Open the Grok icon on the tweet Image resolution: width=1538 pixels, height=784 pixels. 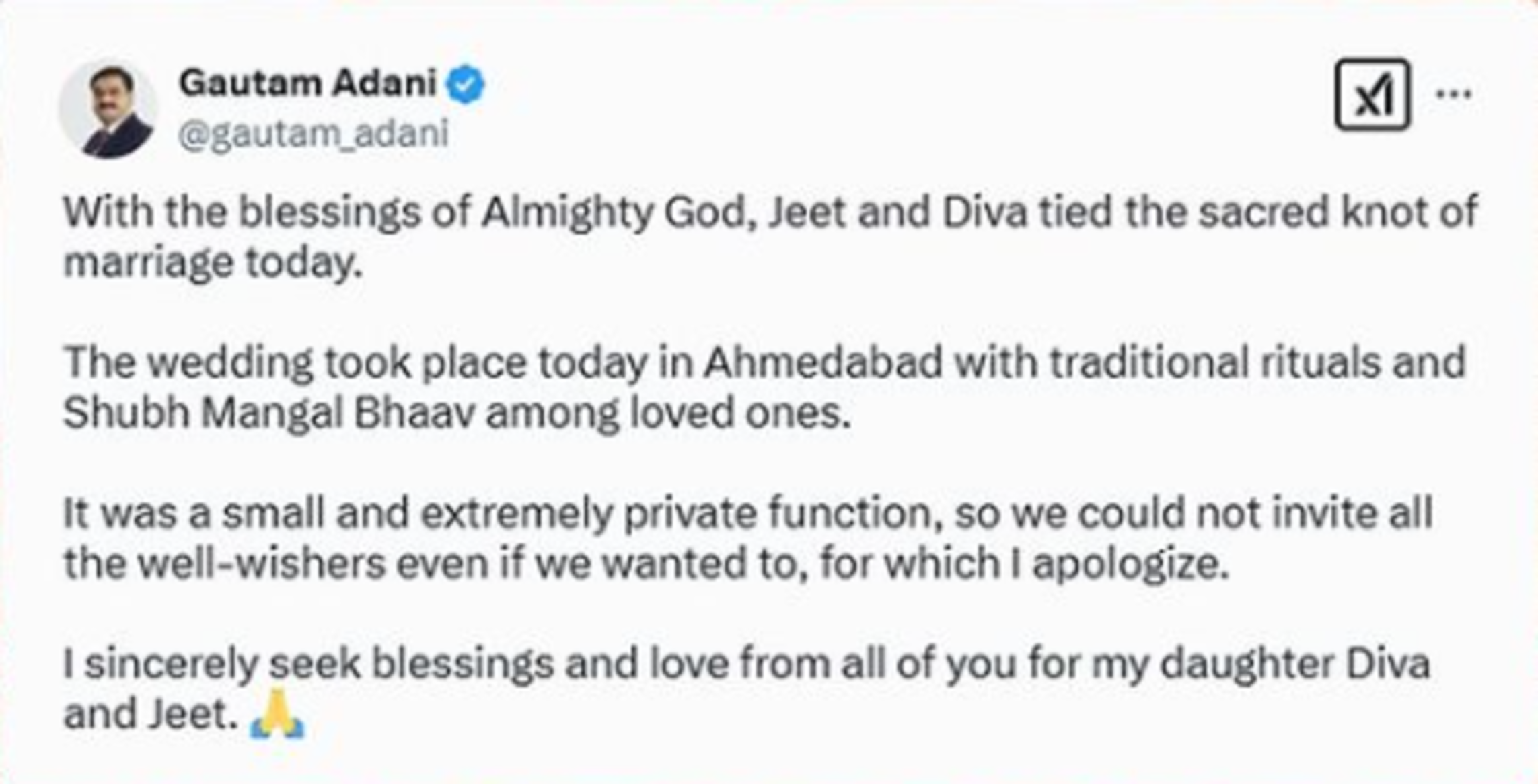[x=1372, y=94]
